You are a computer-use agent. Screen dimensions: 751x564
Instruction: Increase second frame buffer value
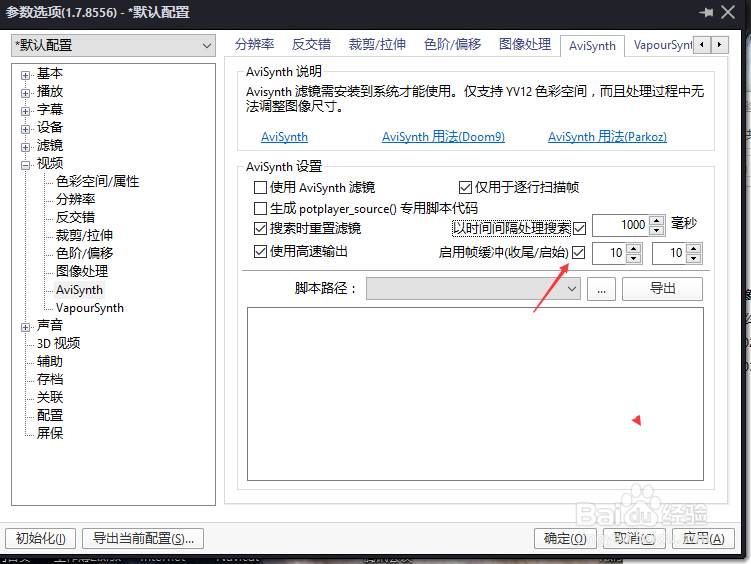tap(694, 248)
